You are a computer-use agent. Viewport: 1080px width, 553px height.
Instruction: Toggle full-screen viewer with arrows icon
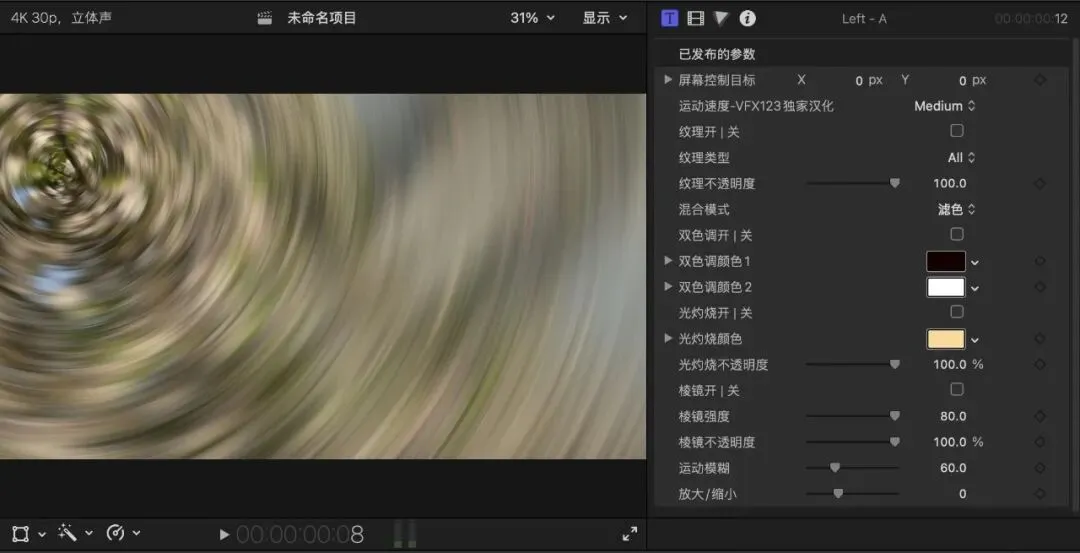click(x=630, y=534)
